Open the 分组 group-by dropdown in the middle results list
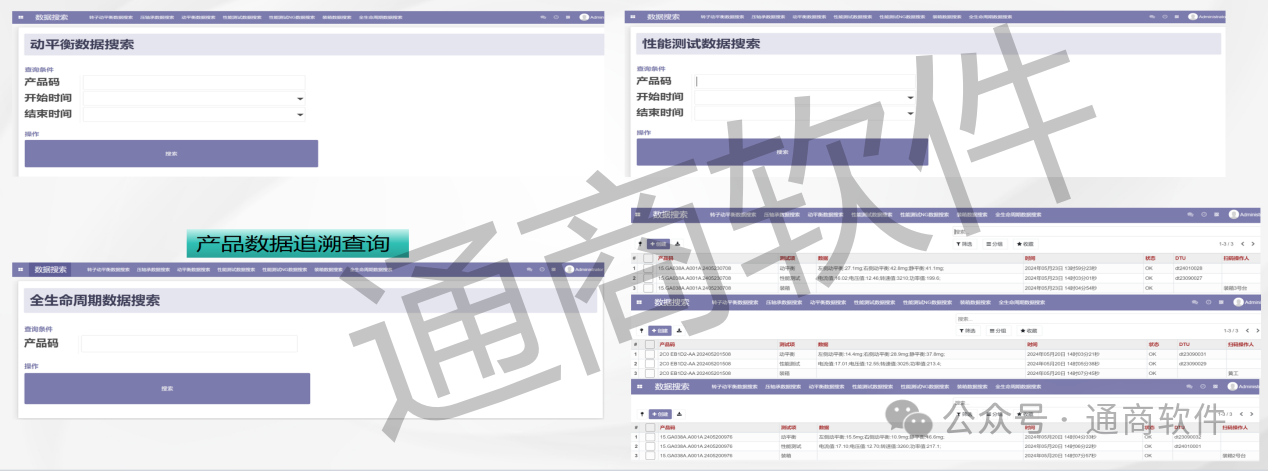 coord(996,330)
